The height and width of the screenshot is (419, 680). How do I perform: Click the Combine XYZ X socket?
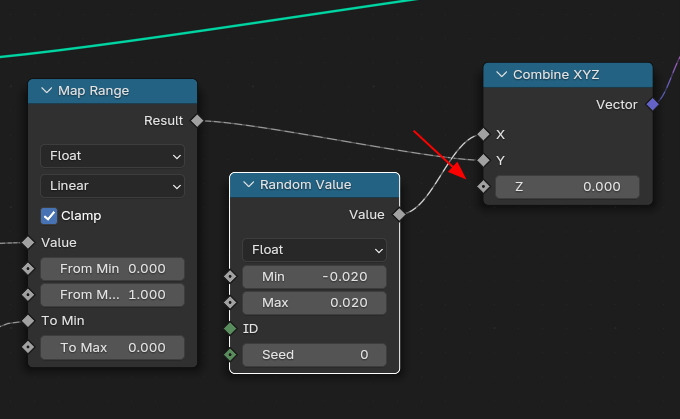(483, 134)
